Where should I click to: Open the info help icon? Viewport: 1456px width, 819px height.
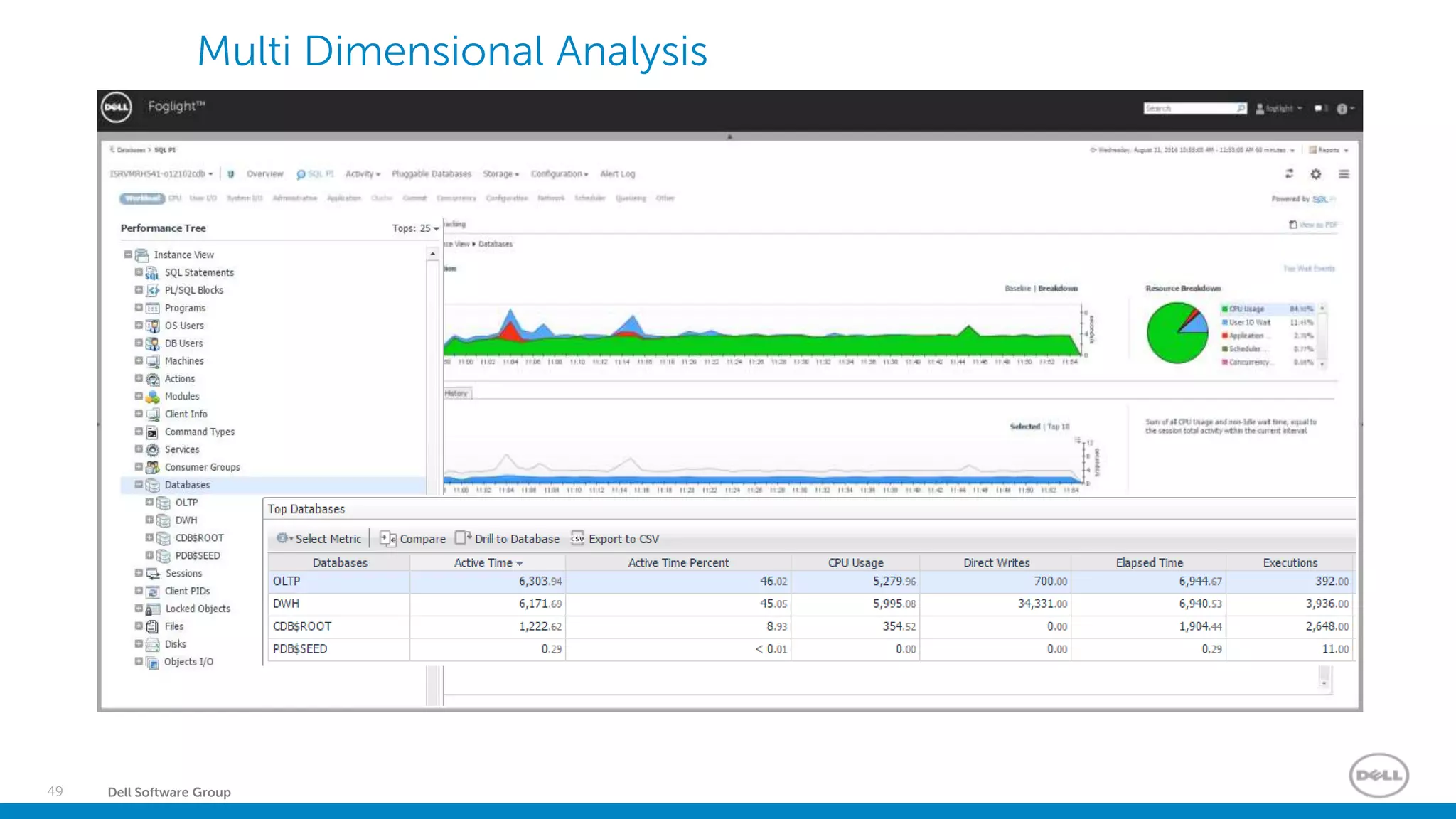point(1342,109)
